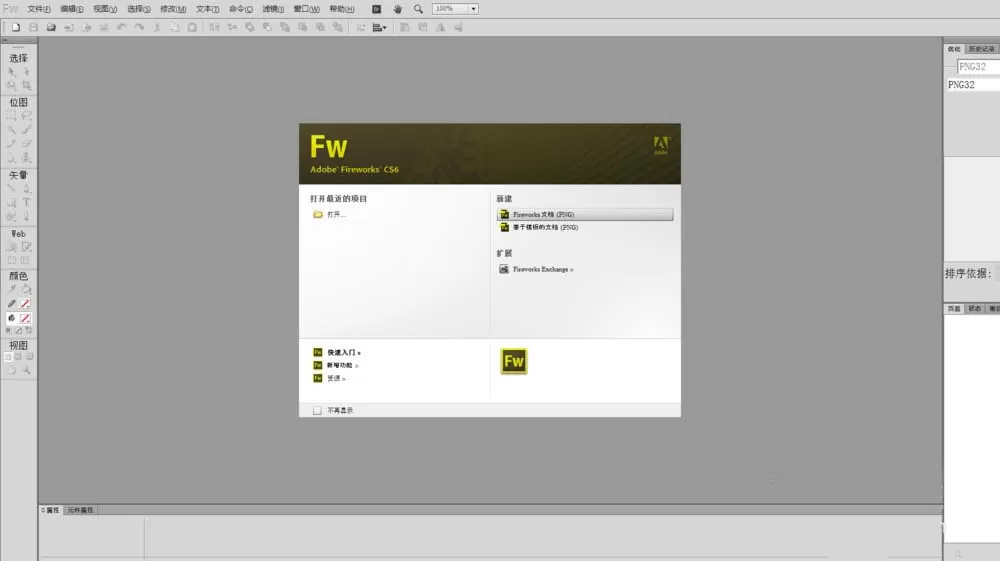Select the Zoom magnifier in the top bar
This screenshot has height=561, width=1000.
[418, 9]
